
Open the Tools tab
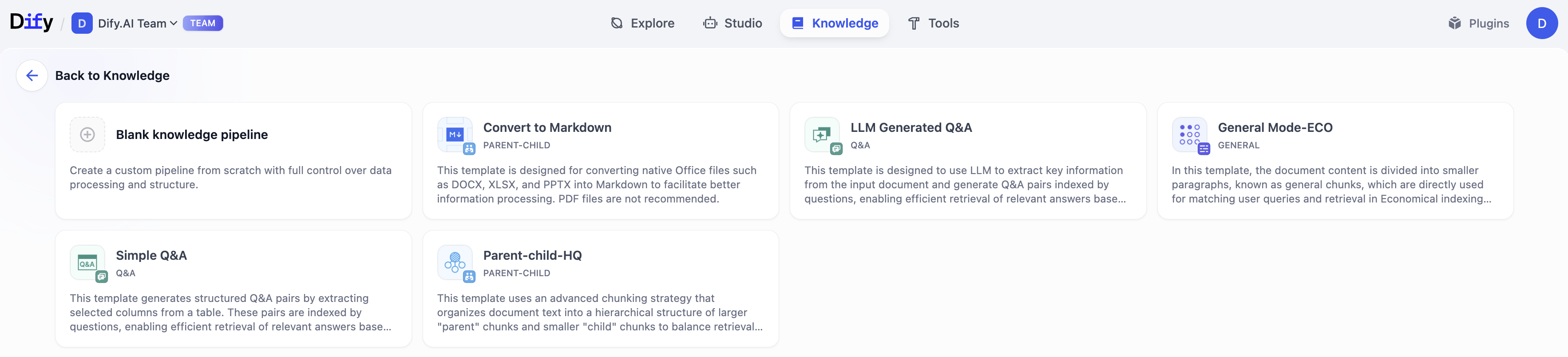933,23
